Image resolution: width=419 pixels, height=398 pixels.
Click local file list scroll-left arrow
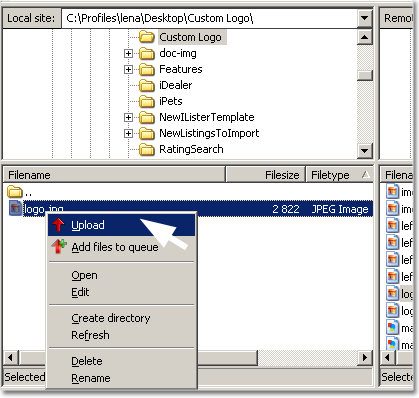point(11,358)
